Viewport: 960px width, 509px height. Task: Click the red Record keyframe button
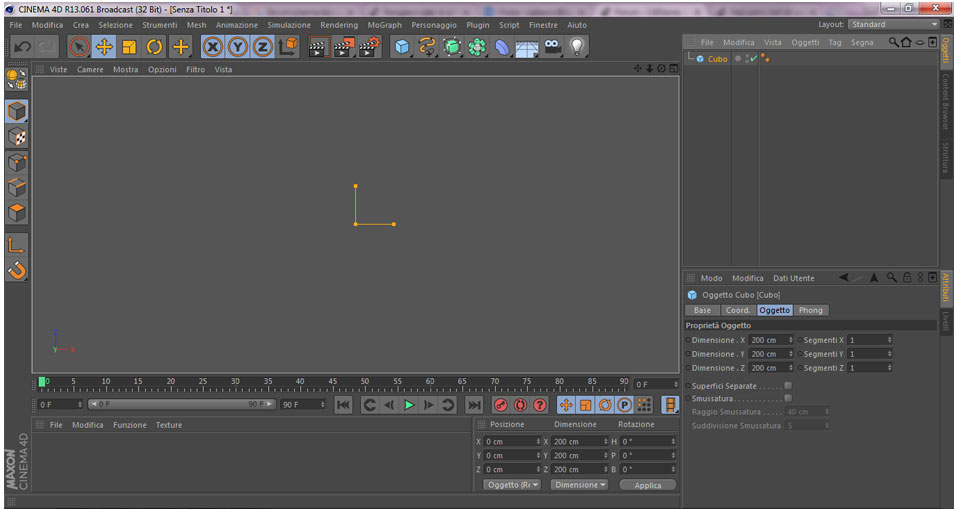click(x=501, y=405)
